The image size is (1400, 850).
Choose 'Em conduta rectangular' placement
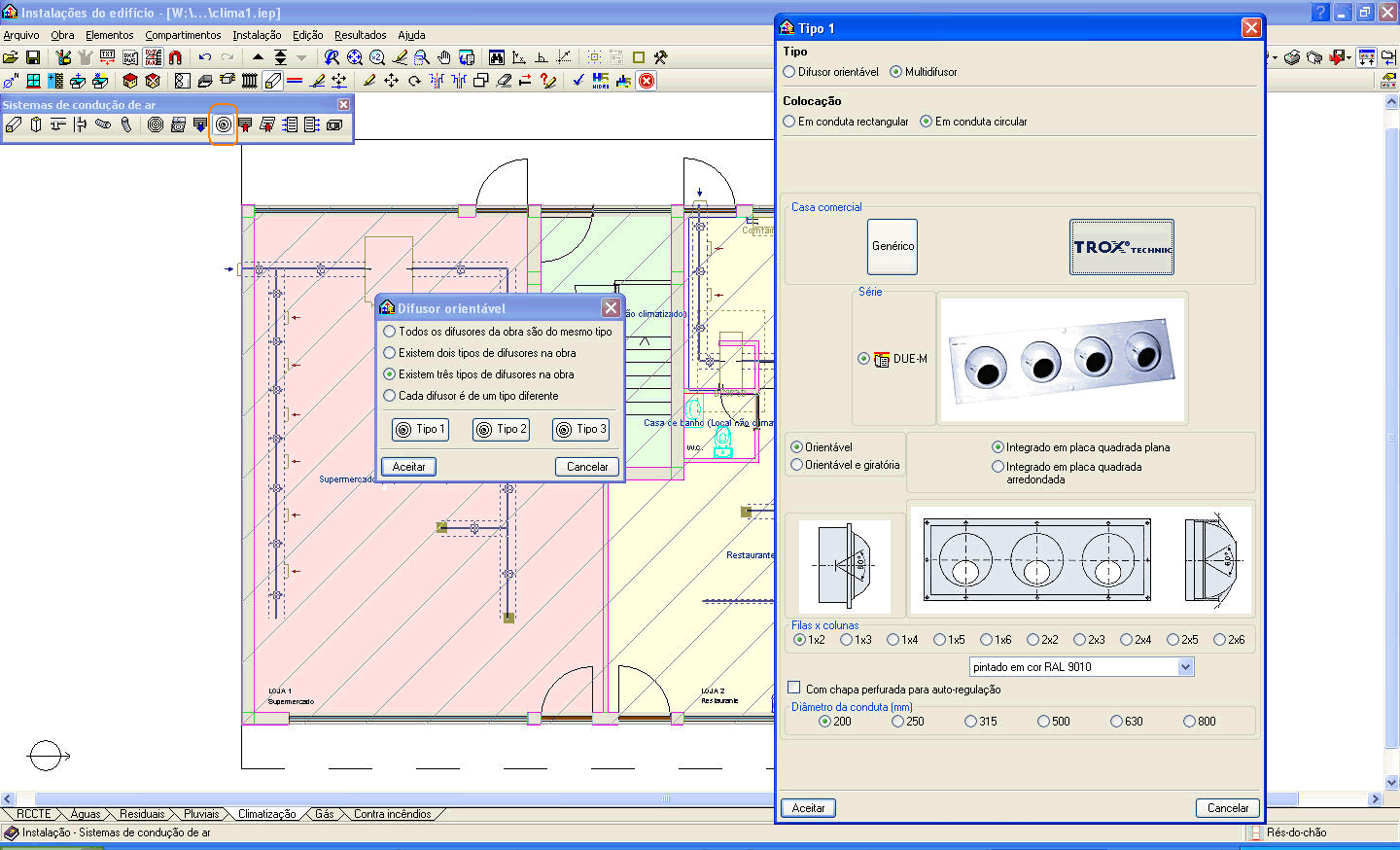coord(789,122)
